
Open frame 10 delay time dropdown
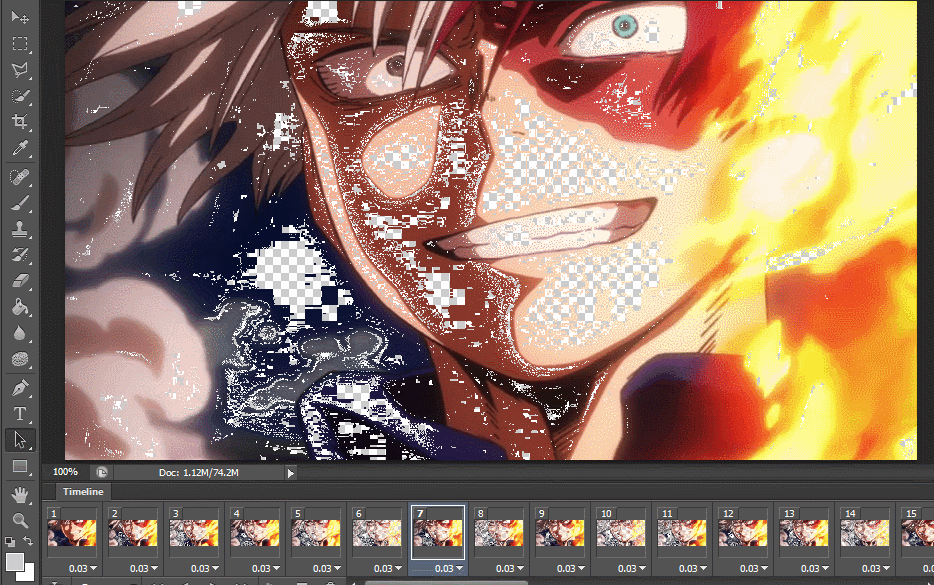(632, 568)
